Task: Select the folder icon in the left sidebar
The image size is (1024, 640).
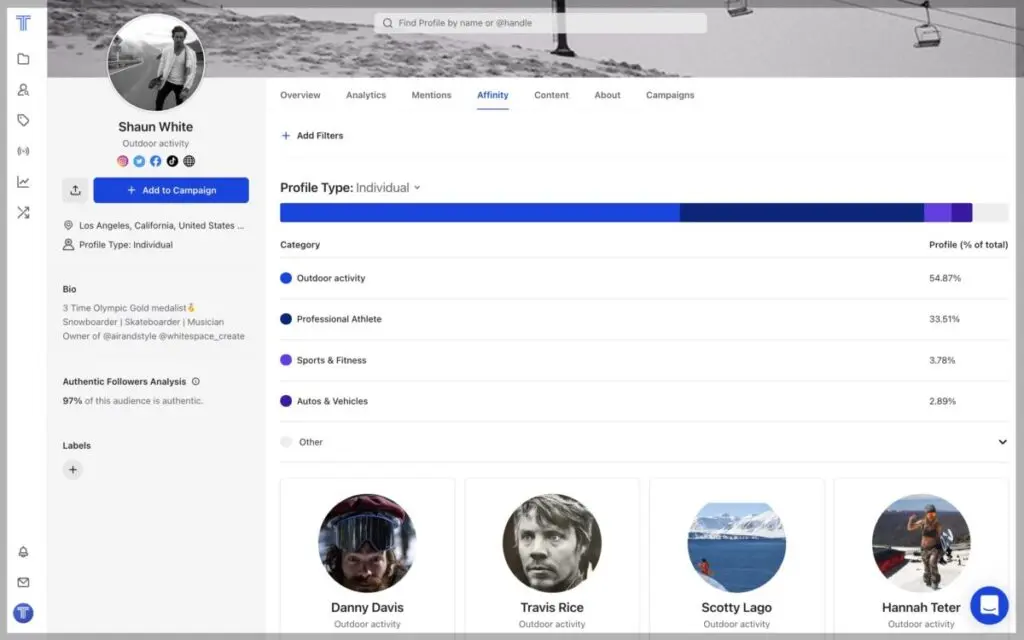Action: (23, 59)
